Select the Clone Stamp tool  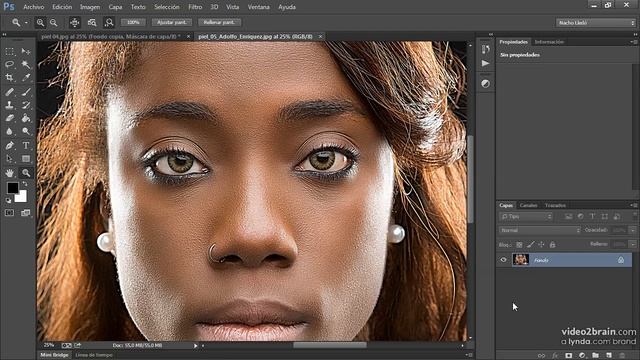pyautogui.click(x=9, y=105)
